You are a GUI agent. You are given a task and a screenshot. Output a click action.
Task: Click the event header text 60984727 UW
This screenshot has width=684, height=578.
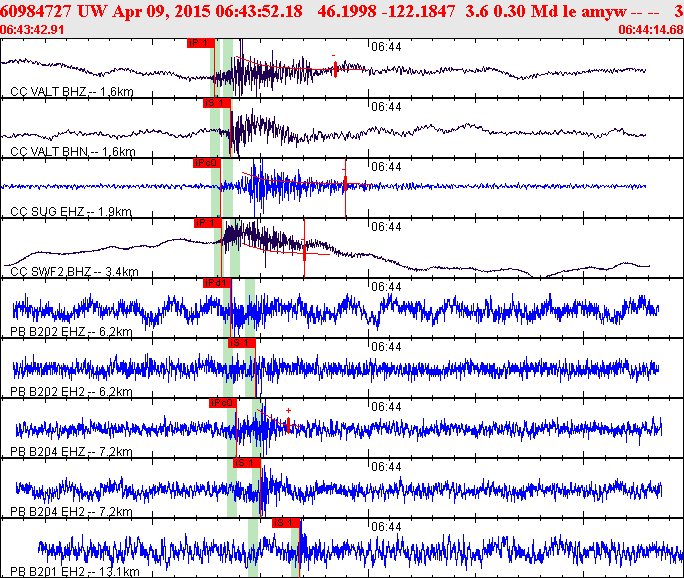pyautogui.click(x=53, y=11)
